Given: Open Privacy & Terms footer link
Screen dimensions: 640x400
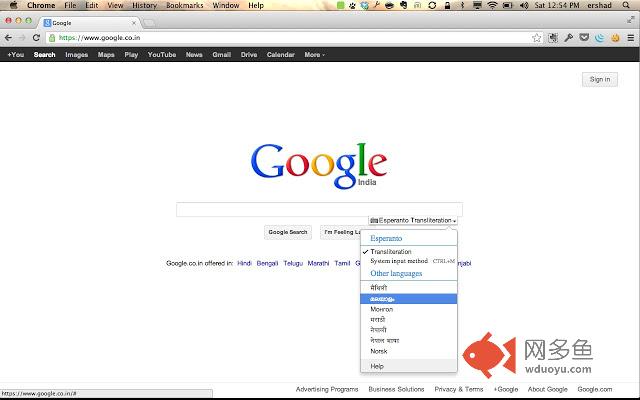Looking at the screenshot, I should [x=459, y=389].
